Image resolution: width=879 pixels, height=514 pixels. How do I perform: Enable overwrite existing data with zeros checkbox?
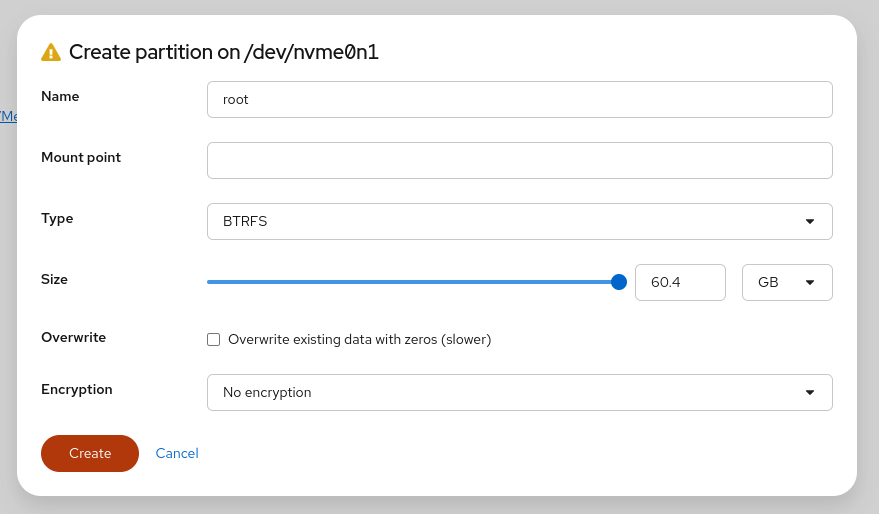[x=214, y=340]
